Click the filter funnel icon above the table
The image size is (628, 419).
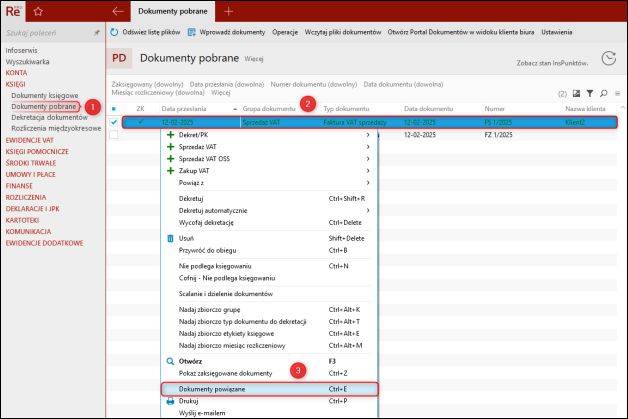(x=590, y=92)
